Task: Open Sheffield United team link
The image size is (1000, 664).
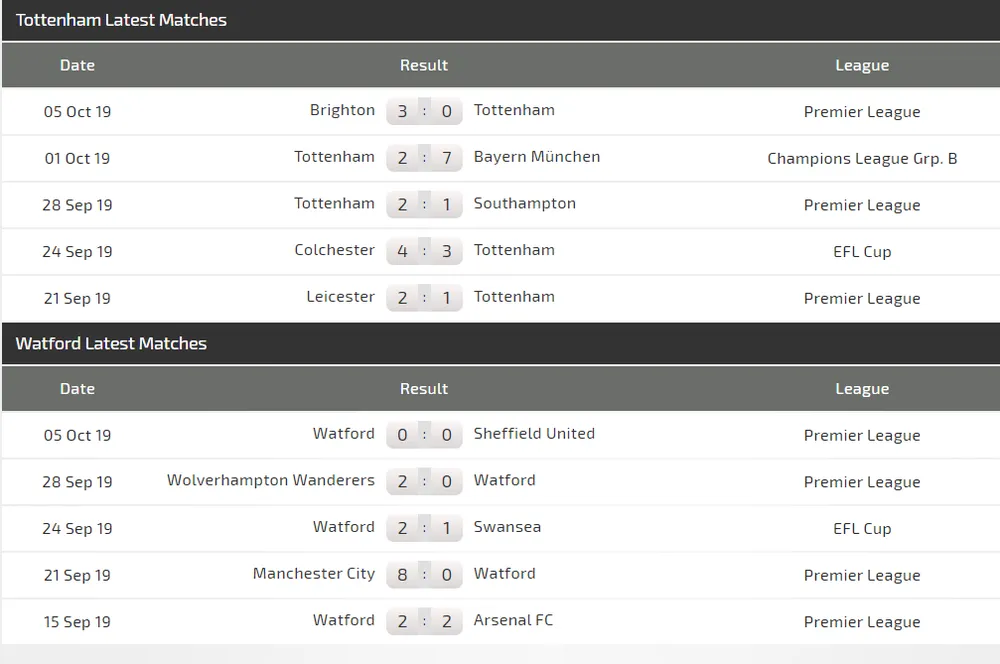Action: pyautogui.click(x=534, y=433)
